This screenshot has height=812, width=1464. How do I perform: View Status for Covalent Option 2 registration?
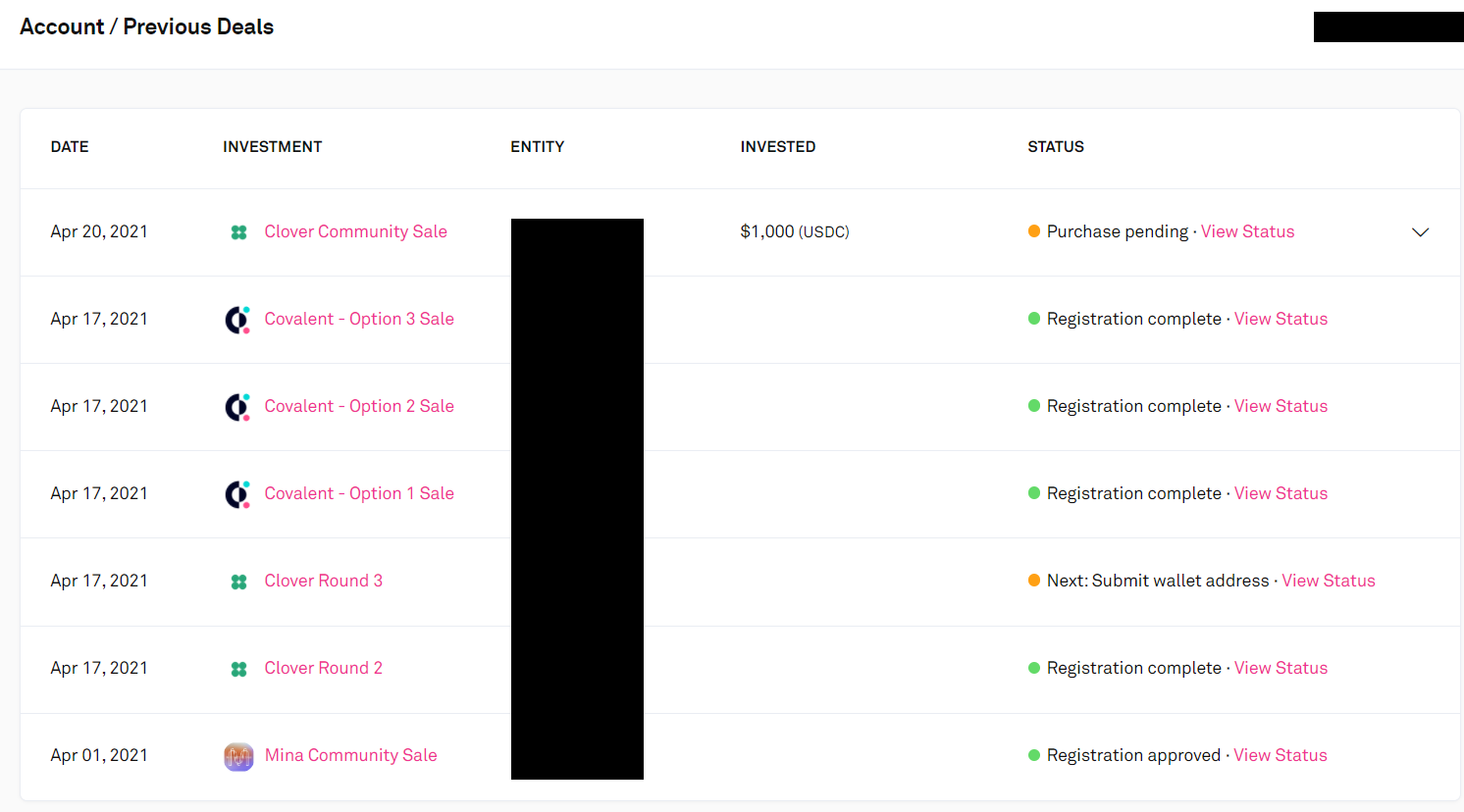point(1281,406)
